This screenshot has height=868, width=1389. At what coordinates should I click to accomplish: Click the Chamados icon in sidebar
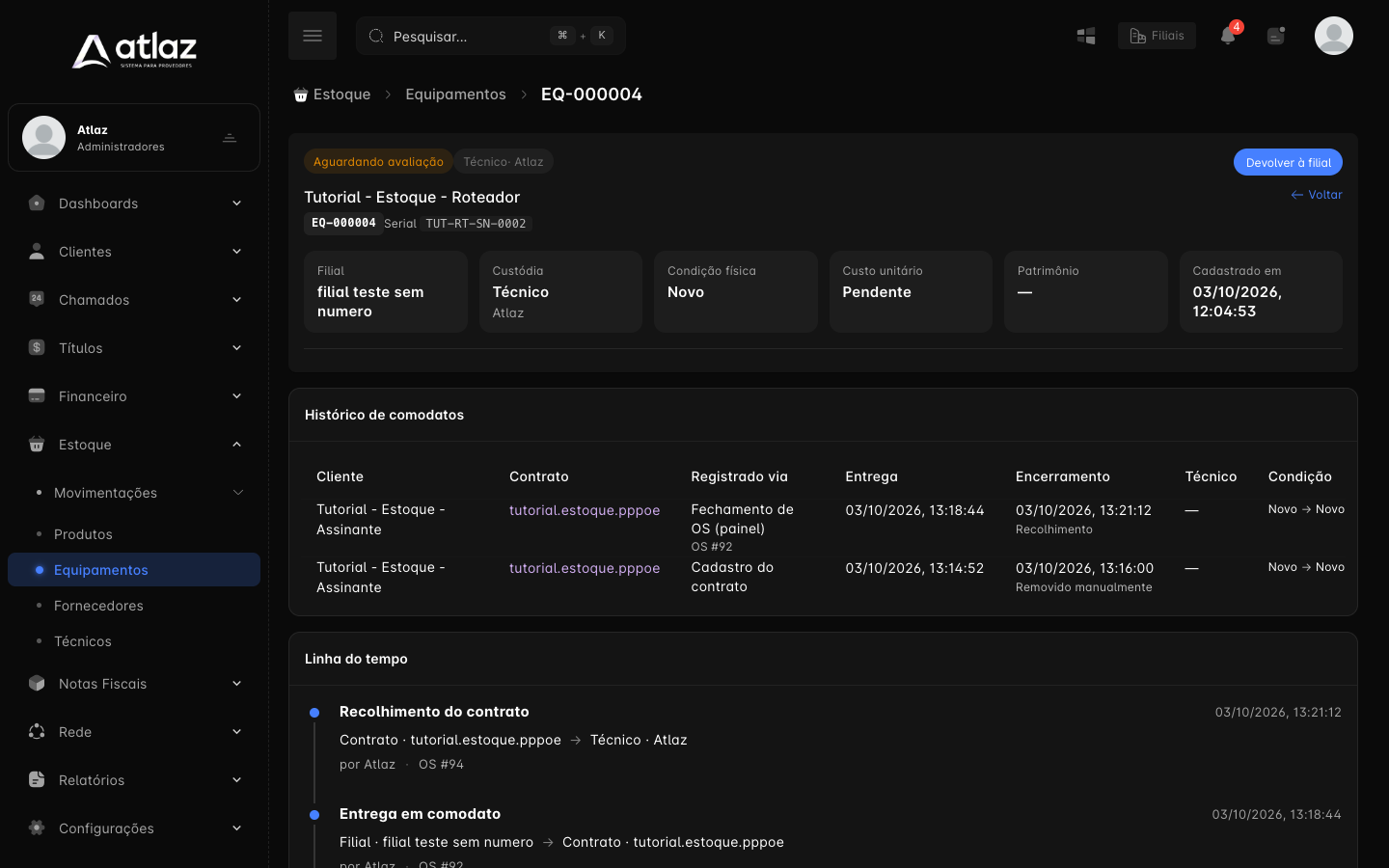(x=37, y=299)
